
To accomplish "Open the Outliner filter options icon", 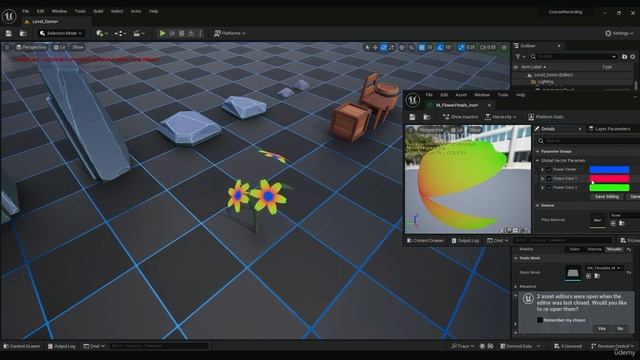I will 520,57.
